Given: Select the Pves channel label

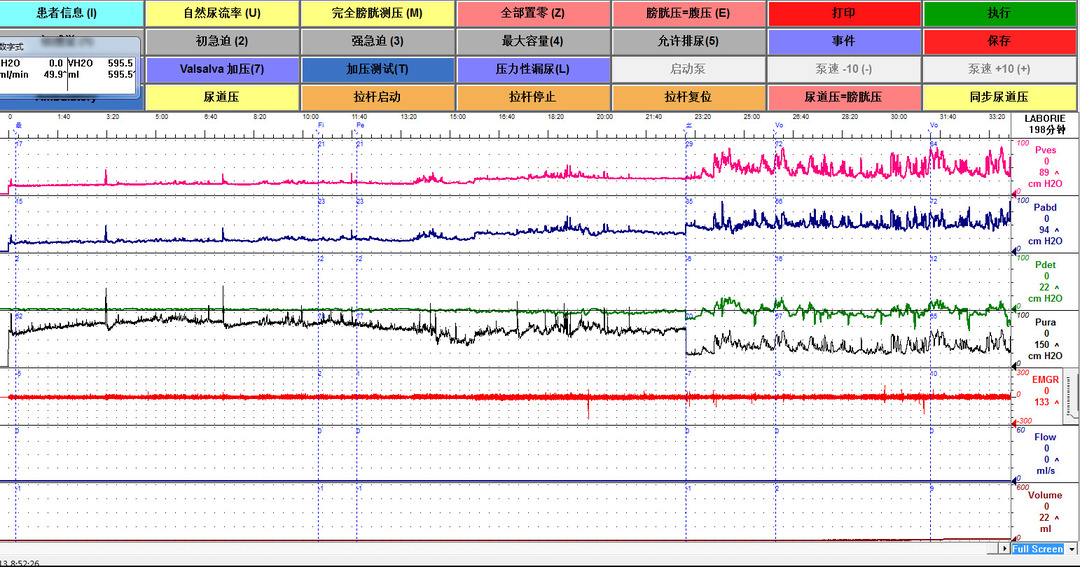Looking at the screenshot, I should (x=1045, y=150).
